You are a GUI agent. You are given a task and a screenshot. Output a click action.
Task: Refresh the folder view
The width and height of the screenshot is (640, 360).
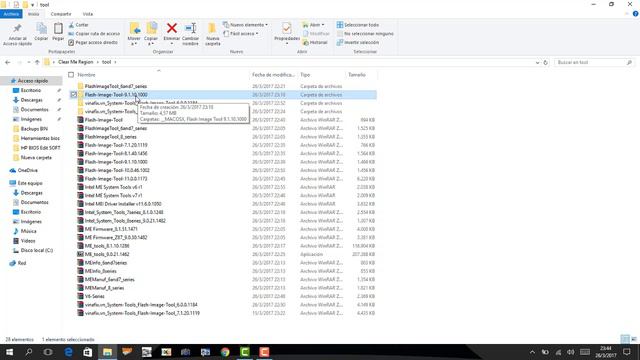545,62
